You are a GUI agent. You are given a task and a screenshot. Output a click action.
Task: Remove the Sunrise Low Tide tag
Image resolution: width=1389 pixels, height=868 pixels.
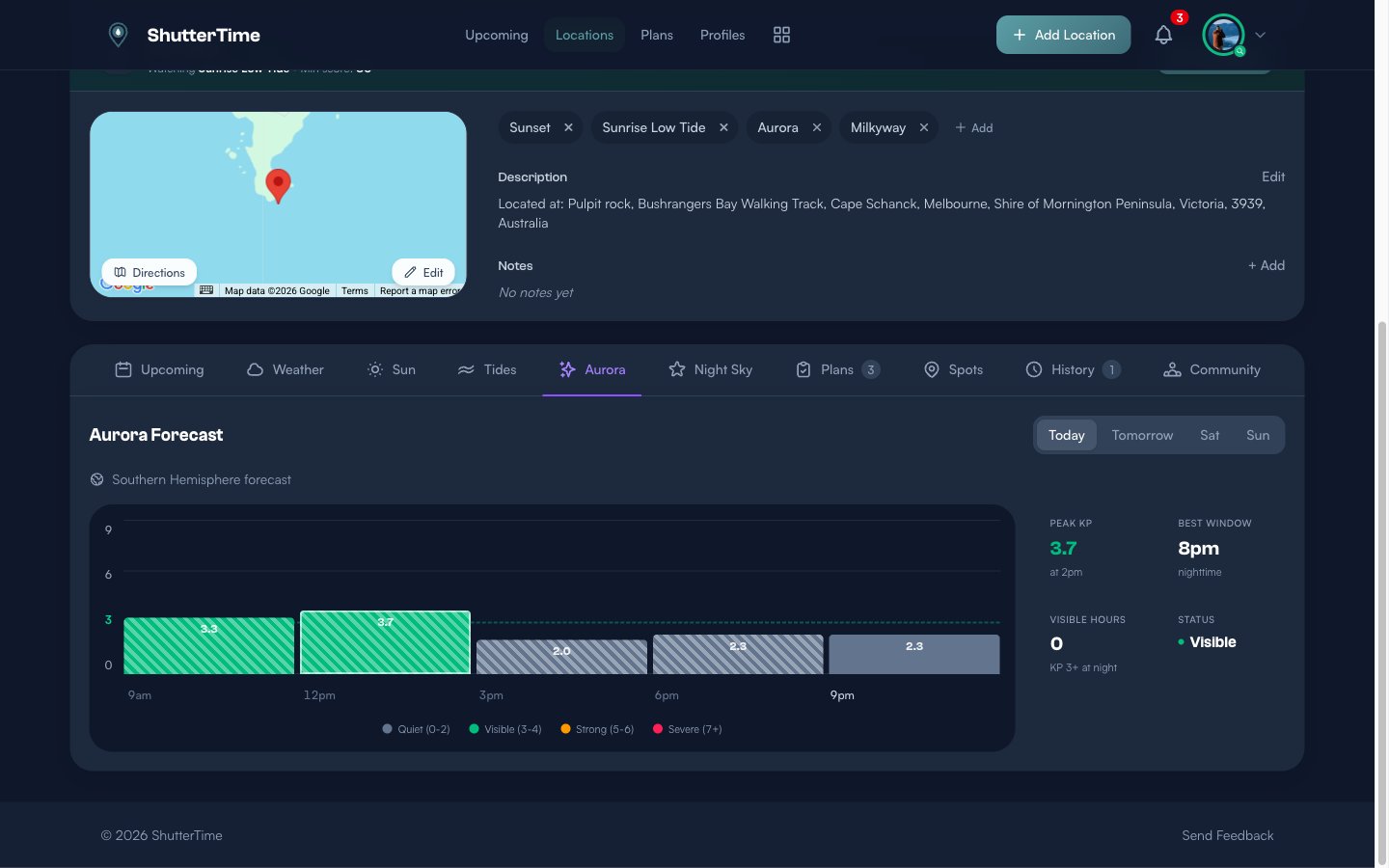[x=723, y=127]
